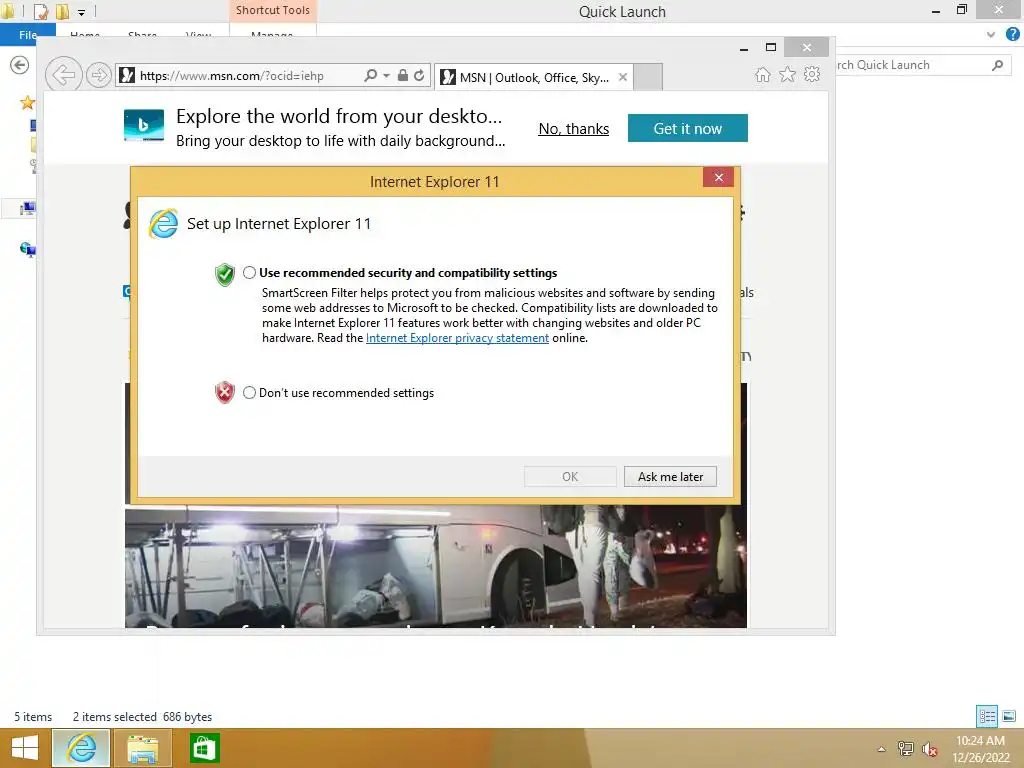The height and width of the screenshot is (768, 1024).
Task: Open Shortcut Tools contextual tab
Action: coord(273,10)
